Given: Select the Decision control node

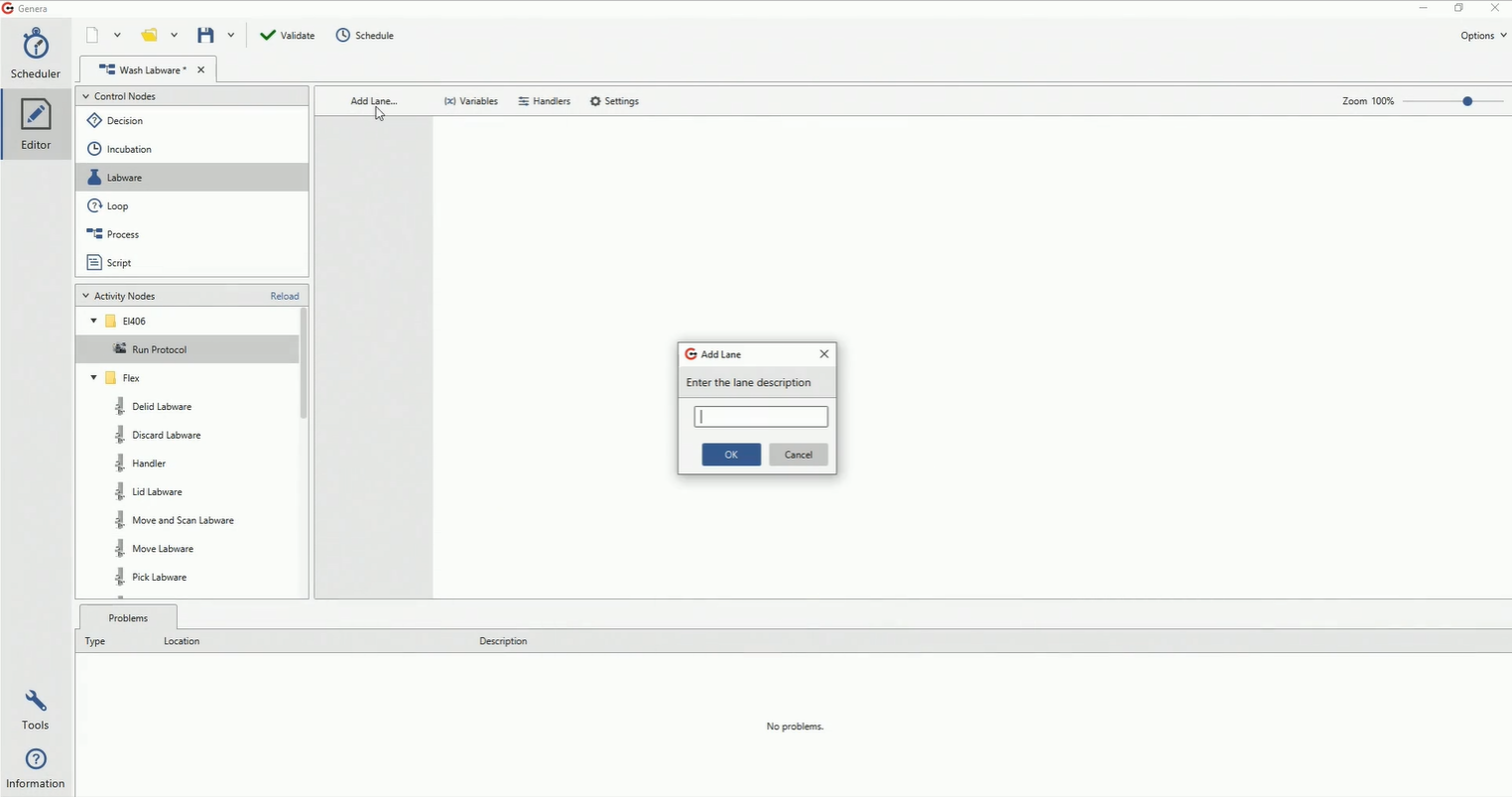Looking at the screenshot, I should (x=123, y=120).
